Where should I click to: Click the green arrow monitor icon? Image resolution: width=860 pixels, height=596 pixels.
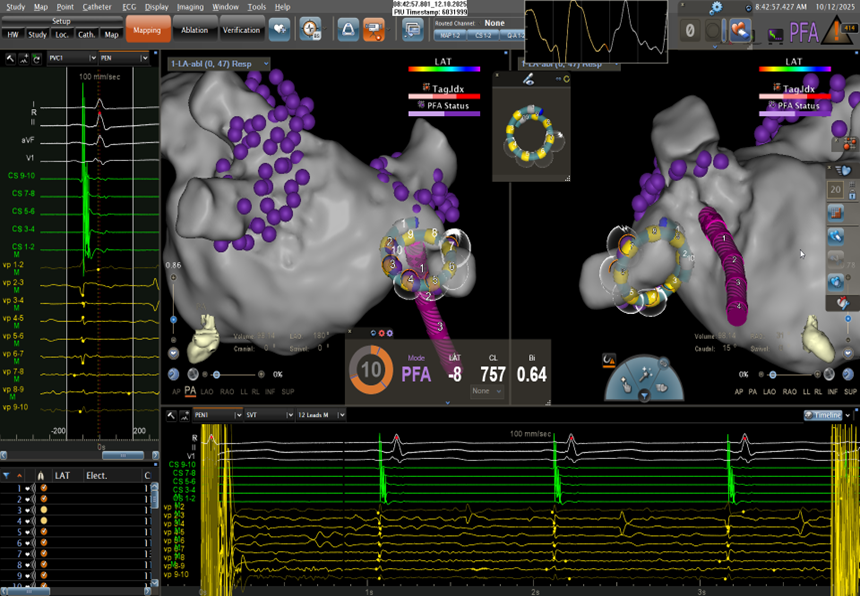(x=775, y=35)
